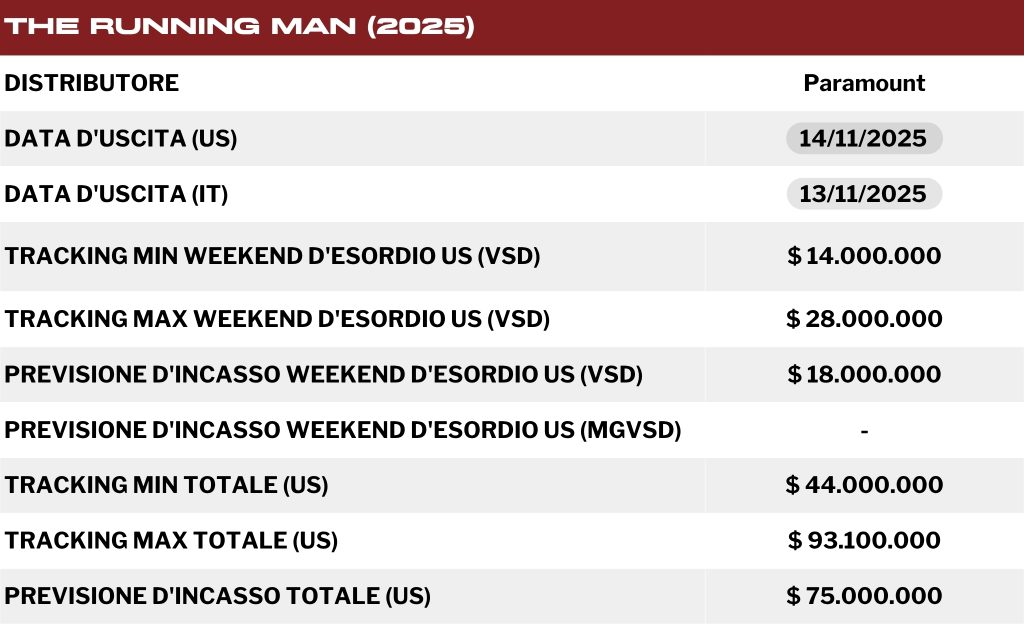Select the Paramount distributor value
This screenshot has width=1024, height=624.
pyautogui.click(x=864, y=83)
